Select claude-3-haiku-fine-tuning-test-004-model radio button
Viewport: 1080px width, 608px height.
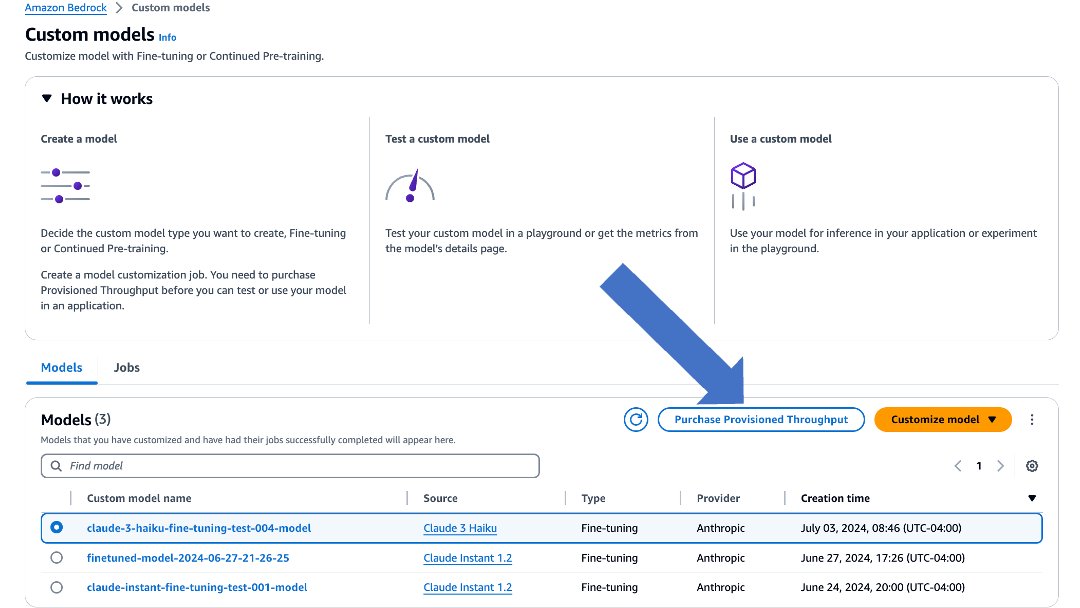[x=56, y=527]
